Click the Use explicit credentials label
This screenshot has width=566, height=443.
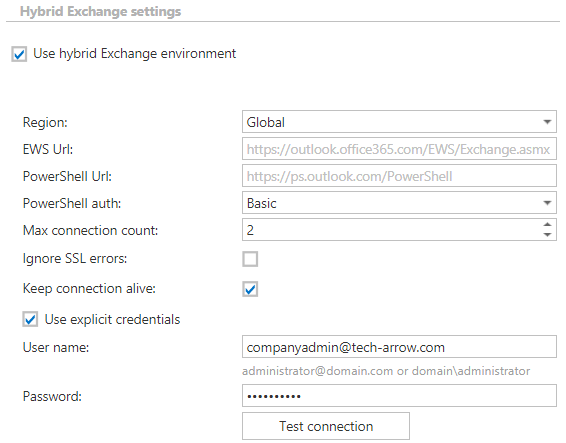click(x=112, y=320)
